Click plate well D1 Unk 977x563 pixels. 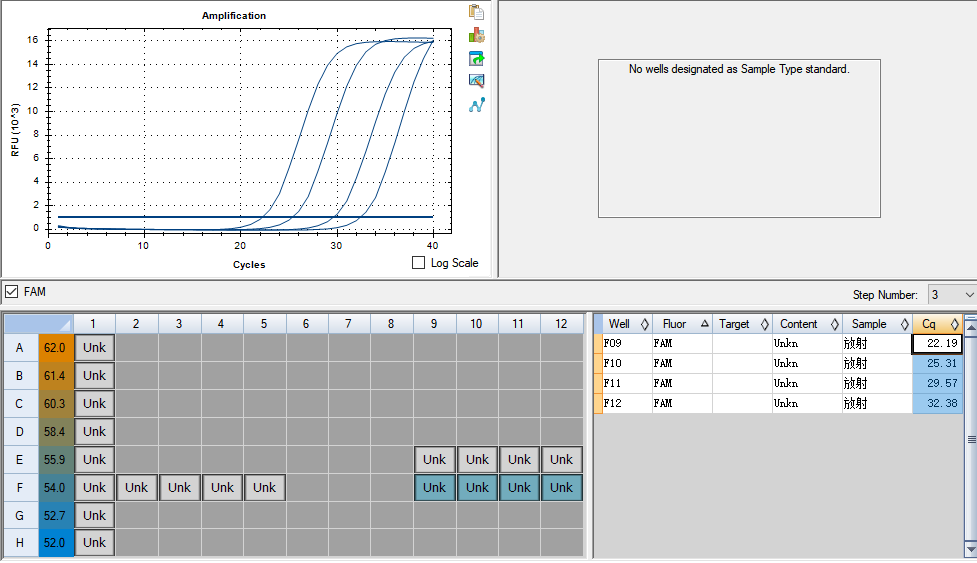point(94,432)
